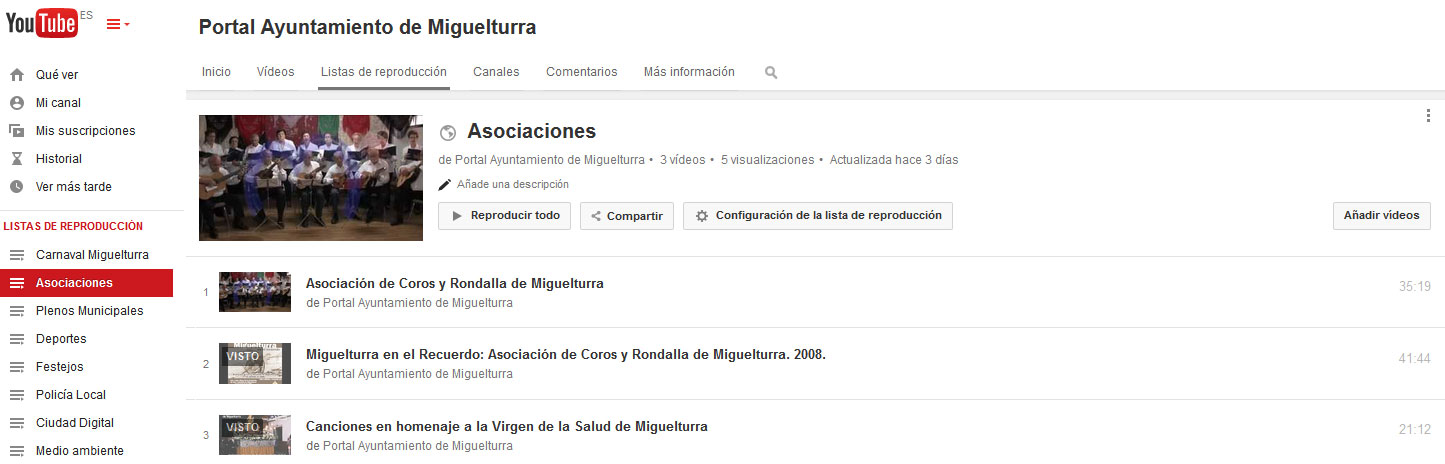
Task: Click duration 35:19 of first video
Action: pos(1414,287)
